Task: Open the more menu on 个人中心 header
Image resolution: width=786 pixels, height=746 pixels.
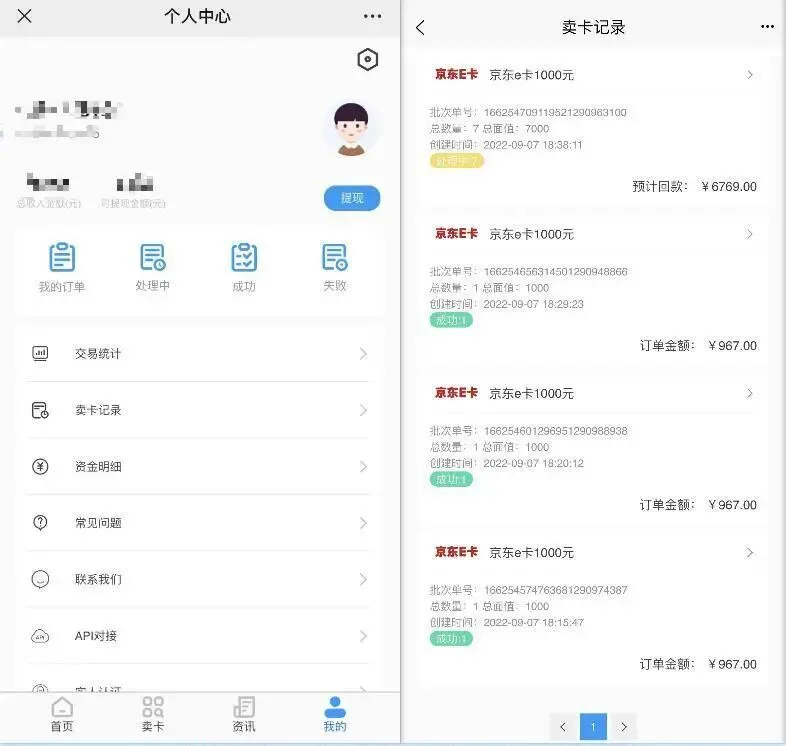Action: pyautogui.click(x=372, y=17)
